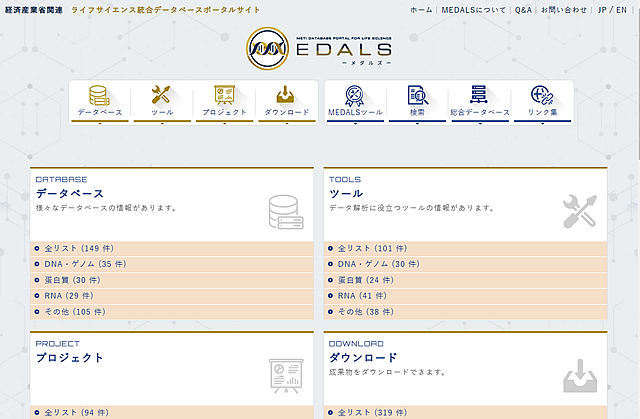Image resolution: width=640 pixels, height=419 pixels.
Task: Switch language to JP
Action: click(602, 10)
